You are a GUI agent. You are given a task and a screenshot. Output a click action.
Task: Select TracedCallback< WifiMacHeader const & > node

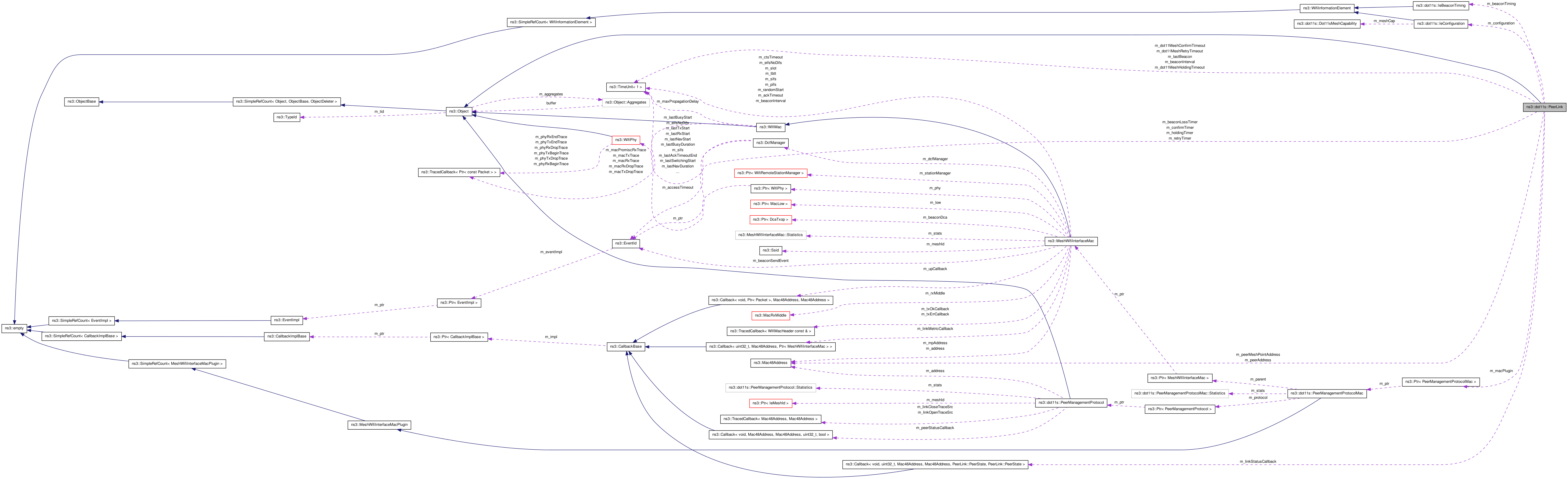click(x=770, y=332)
